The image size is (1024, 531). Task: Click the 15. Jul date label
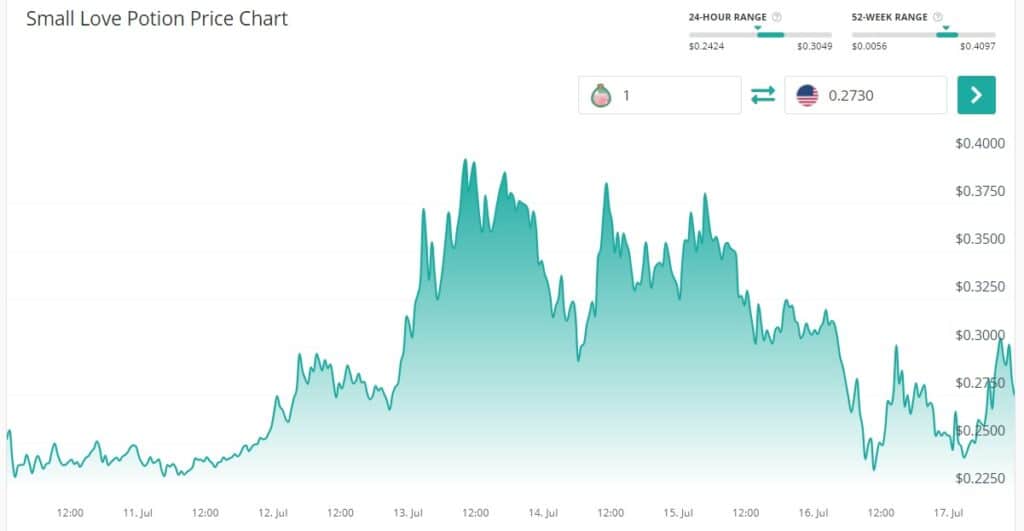(x=679, y=513)
